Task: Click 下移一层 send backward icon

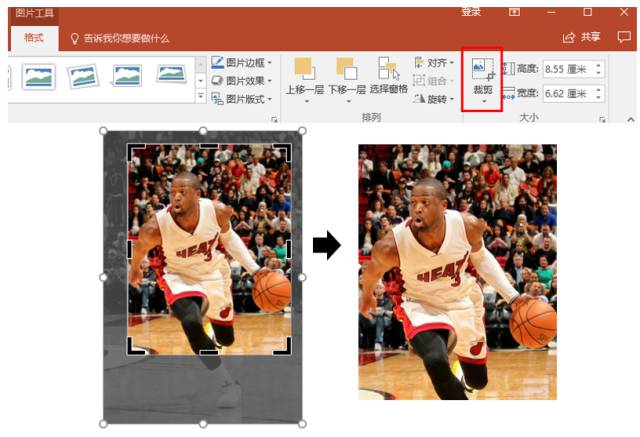Action: click(347, 68)
